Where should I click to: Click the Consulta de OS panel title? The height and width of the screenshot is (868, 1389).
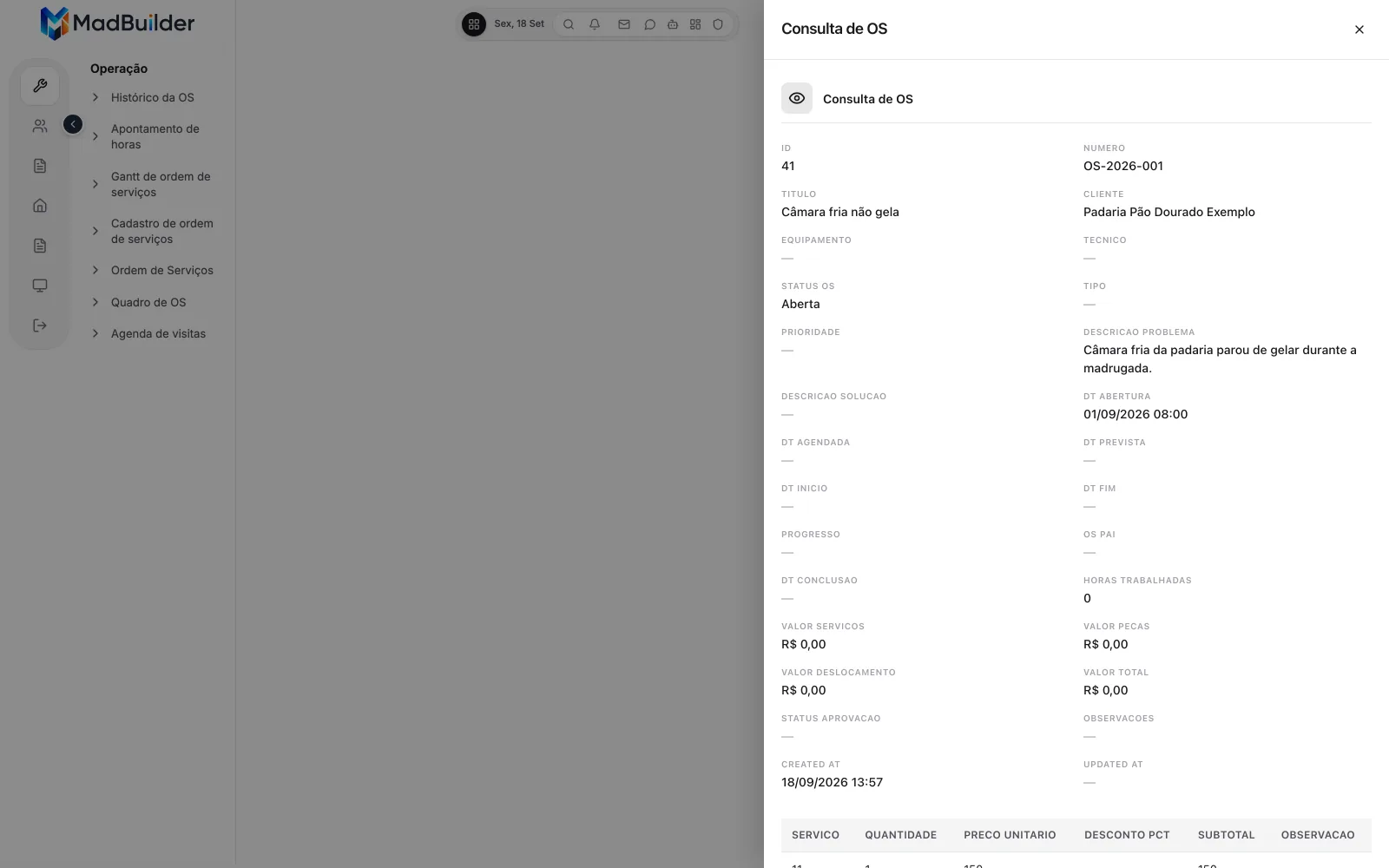(x=834, y=29)
